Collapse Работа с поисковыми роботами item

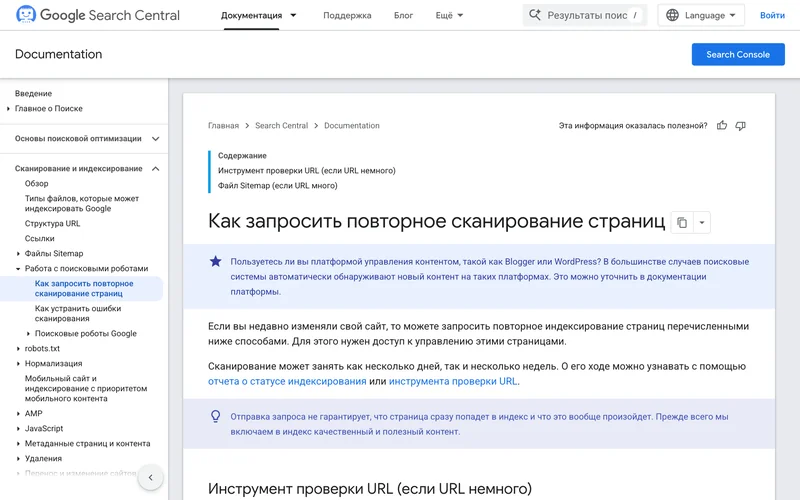(x=18, y=269)
